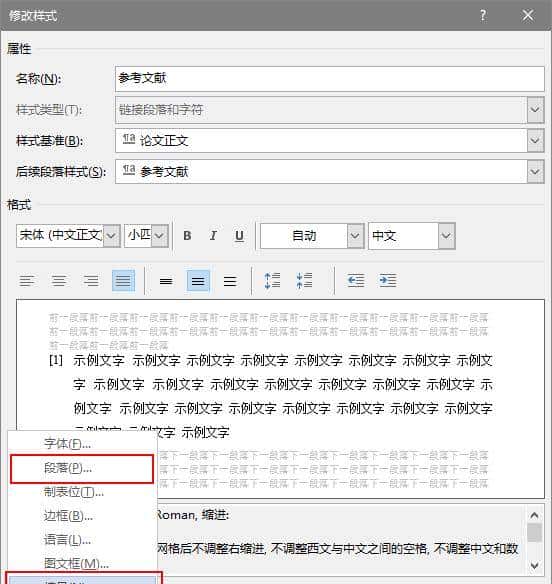Expand the 样式类型 dropdown arrow

(535, 110)
